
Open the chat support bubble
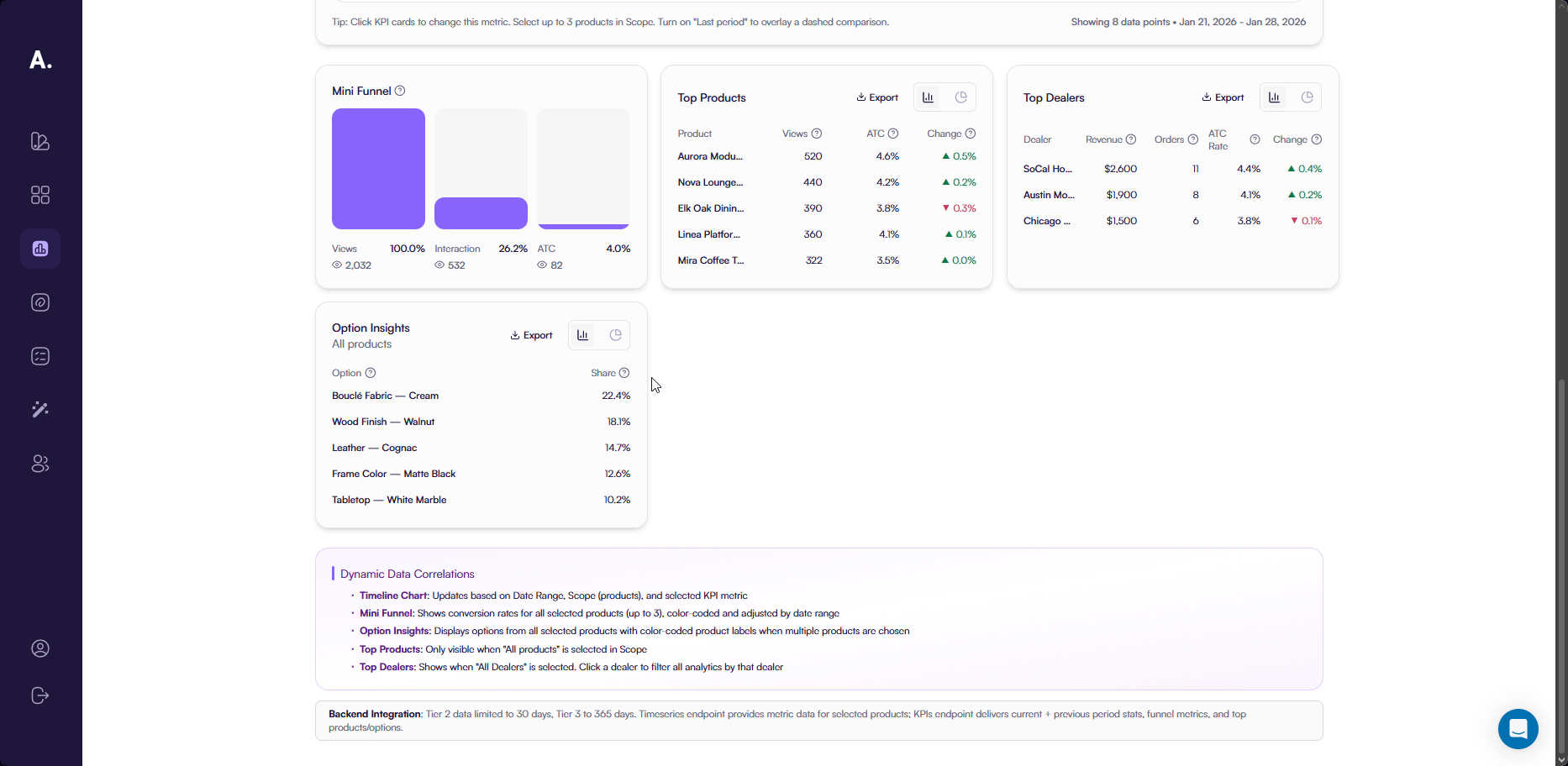click(x=1518, y=729)
